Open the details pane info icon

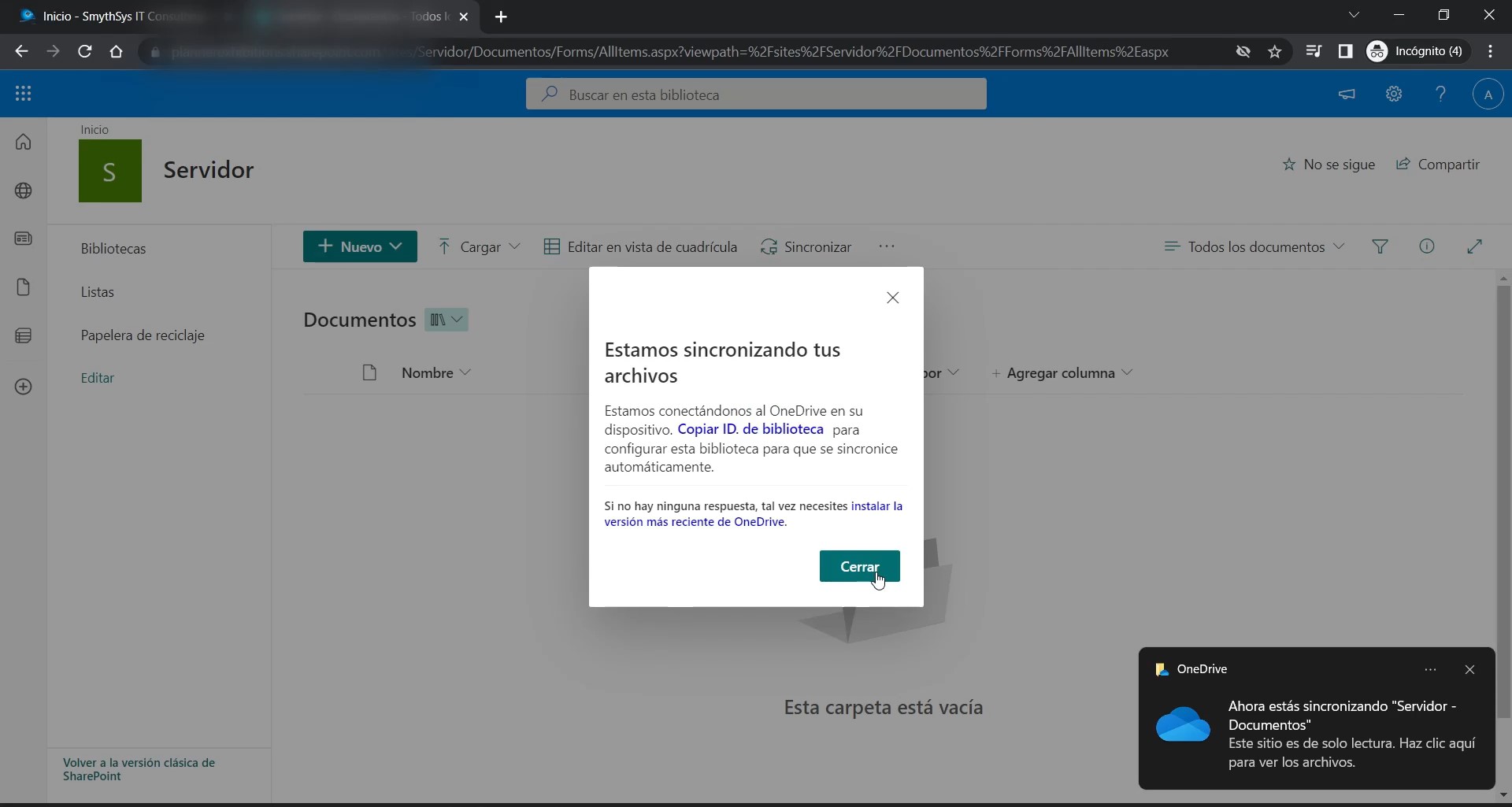coord(1426,246)
